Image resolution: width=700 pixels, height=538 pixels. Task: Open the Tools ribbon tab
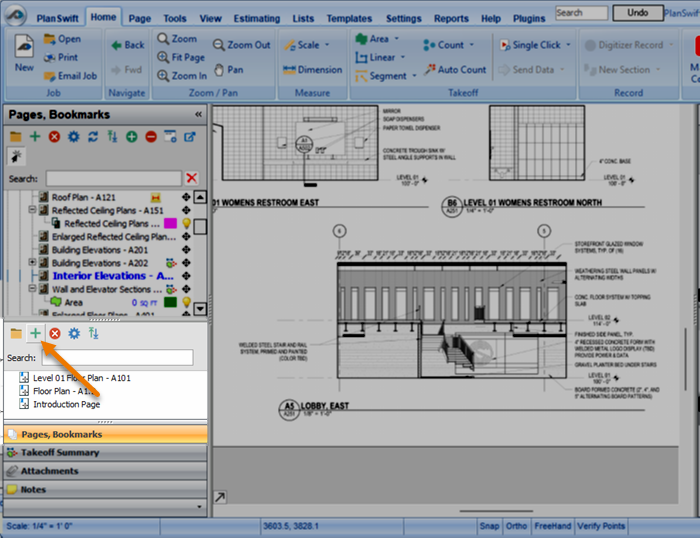point(175,19)
